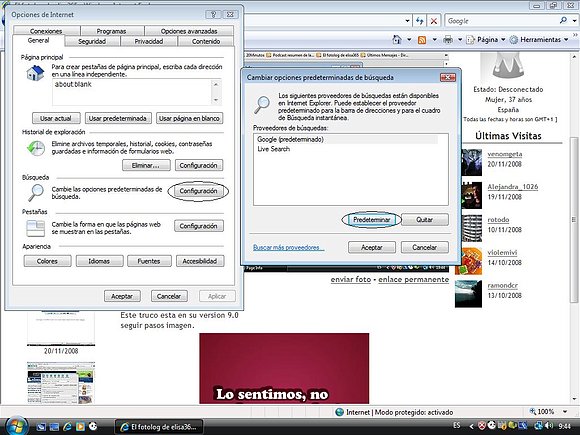Click the show desktop quick launch icon

click(41, 426)
